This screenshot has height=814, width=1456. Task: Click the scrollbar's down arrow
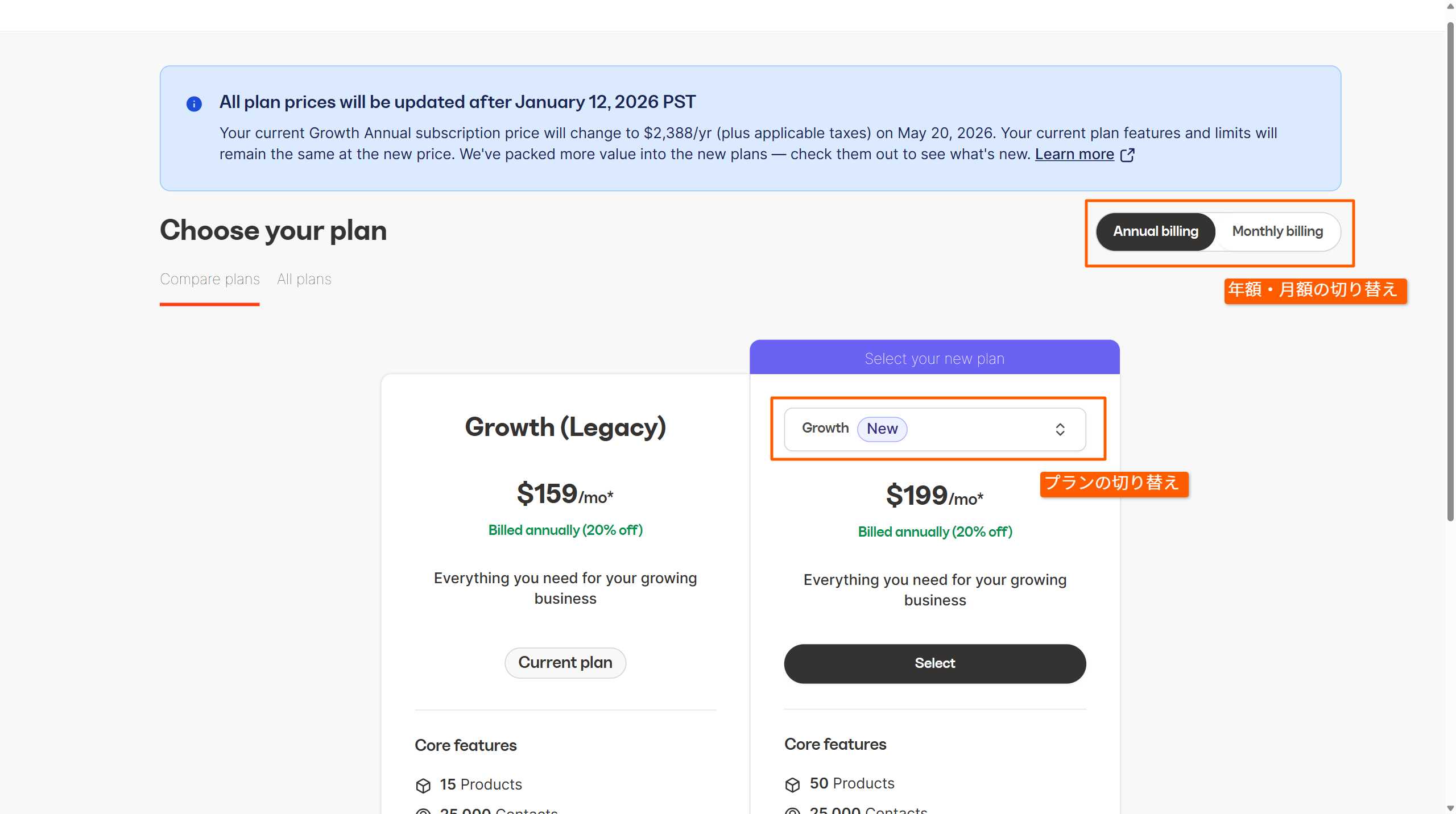click(x=1450, y=808)
